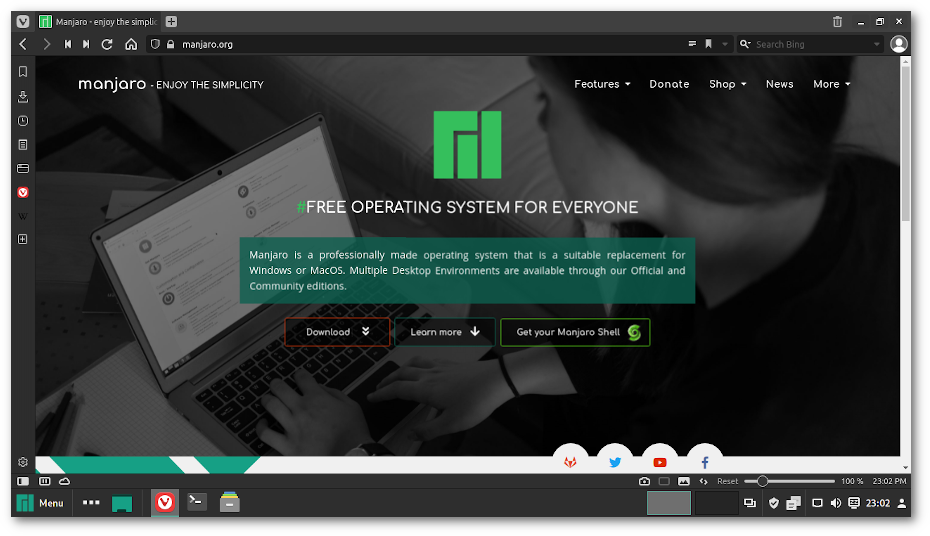Open Manjaro Twitter social icon

tap(615, 462)
